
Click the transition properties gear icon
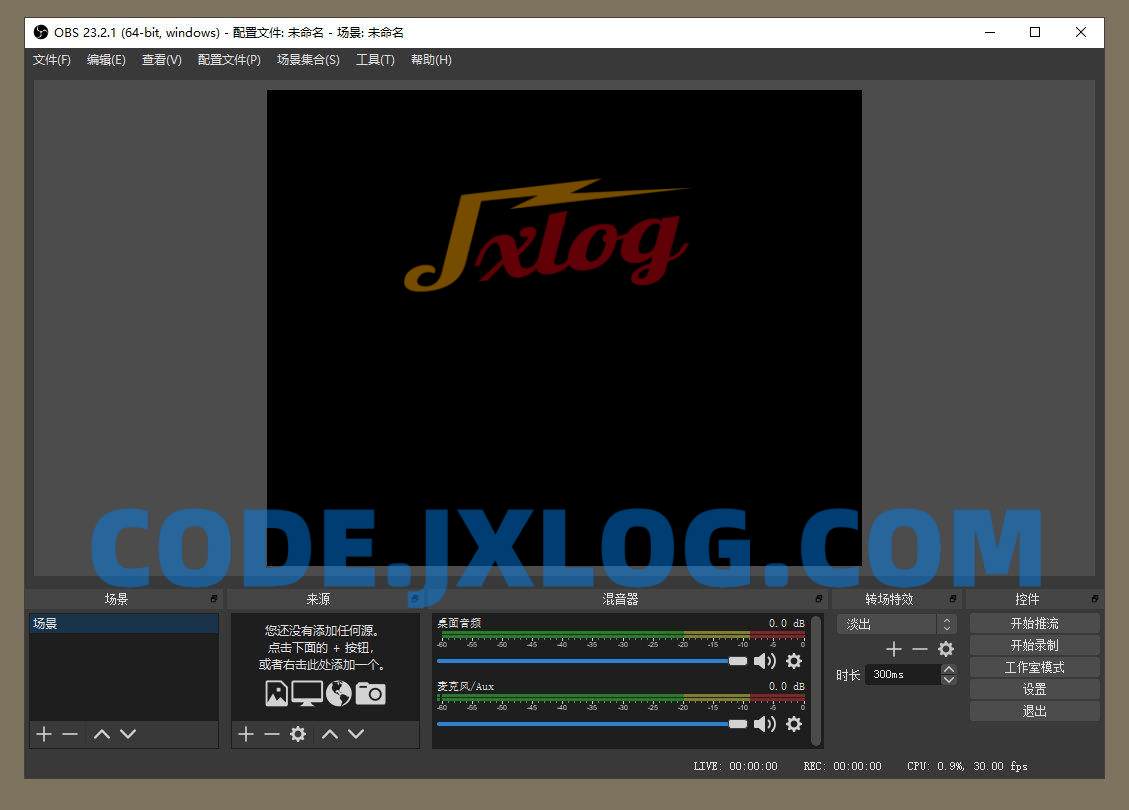945,648
